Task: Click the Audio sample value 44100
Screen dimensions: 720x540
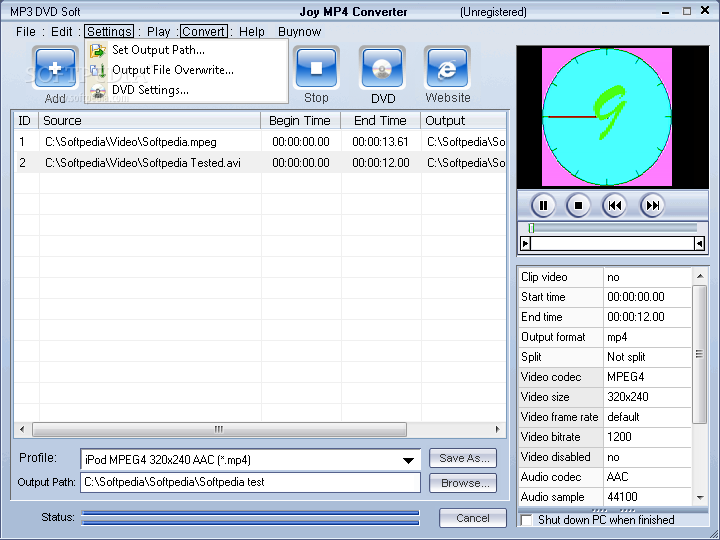Action: click(x=647, y=497)
